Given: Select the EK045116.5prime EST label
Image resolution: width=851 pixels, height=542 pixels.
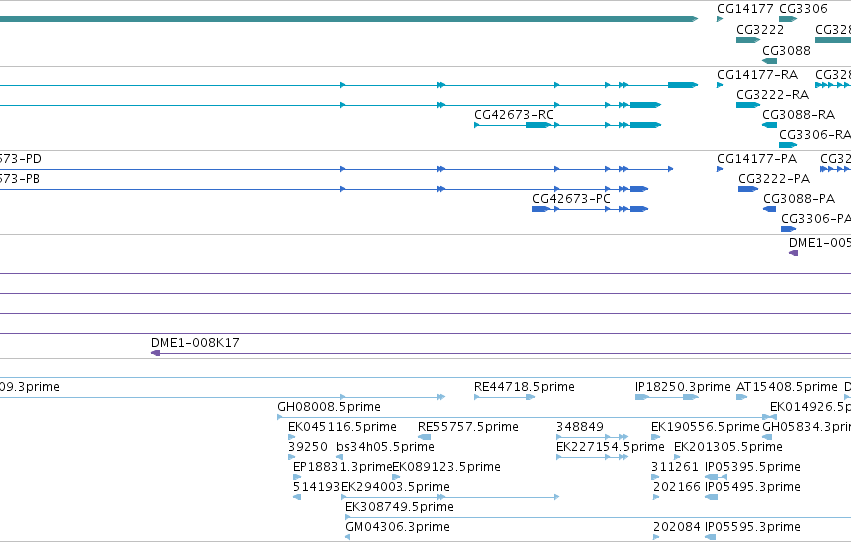Looking at the screenshot, I should (x=342, y=427).
